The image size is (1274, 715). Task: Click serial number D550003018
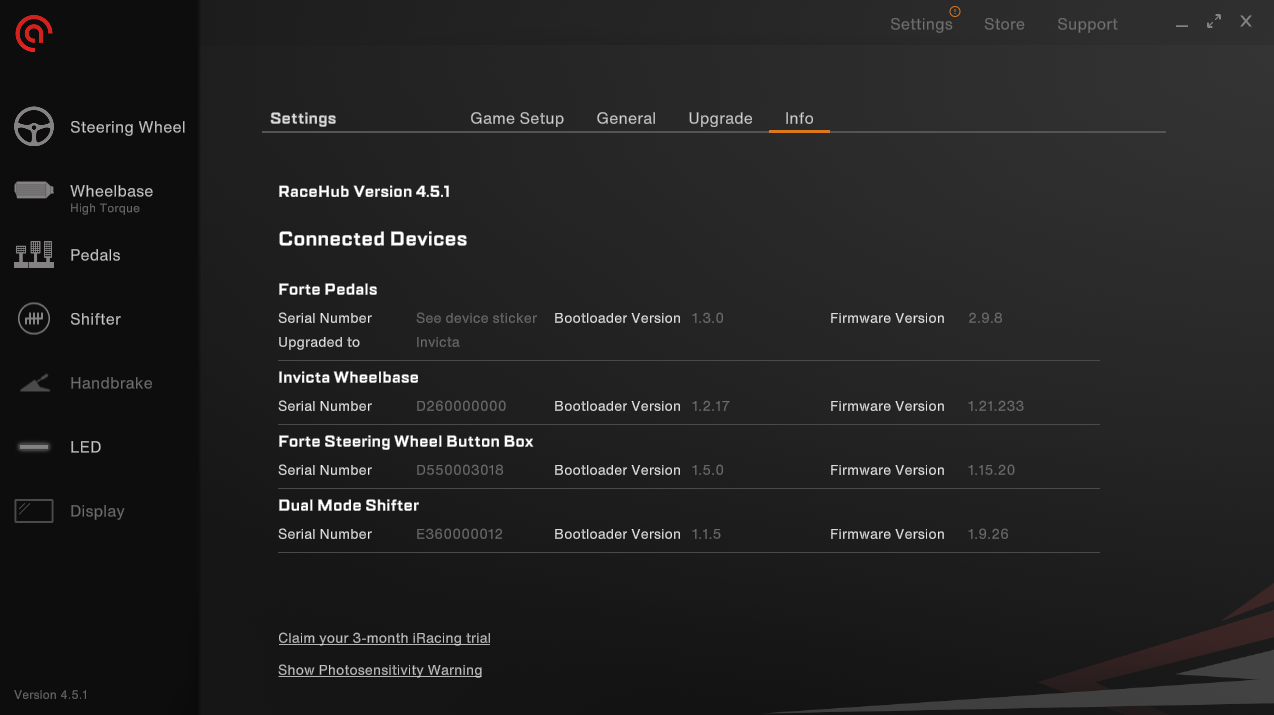(x=460, y=470)
